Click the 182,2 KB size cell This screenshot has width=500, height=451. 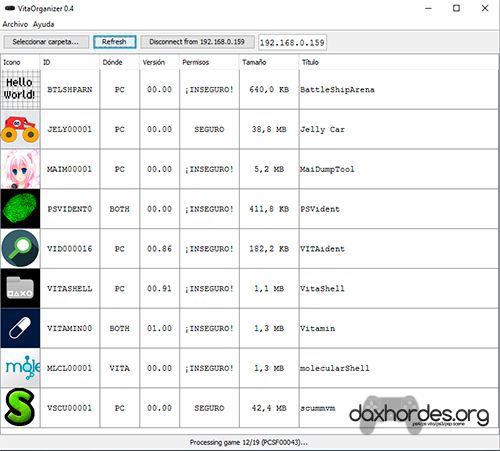tap(269, 249)
